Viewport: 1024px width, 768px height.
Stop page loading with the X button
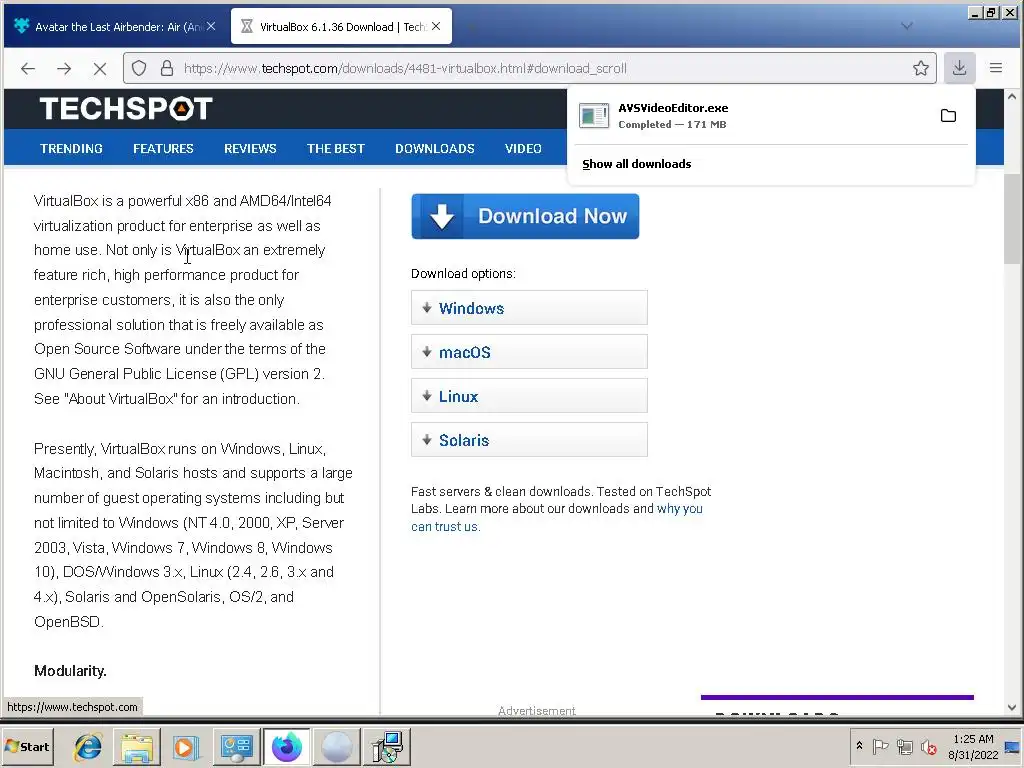(100, 68)
